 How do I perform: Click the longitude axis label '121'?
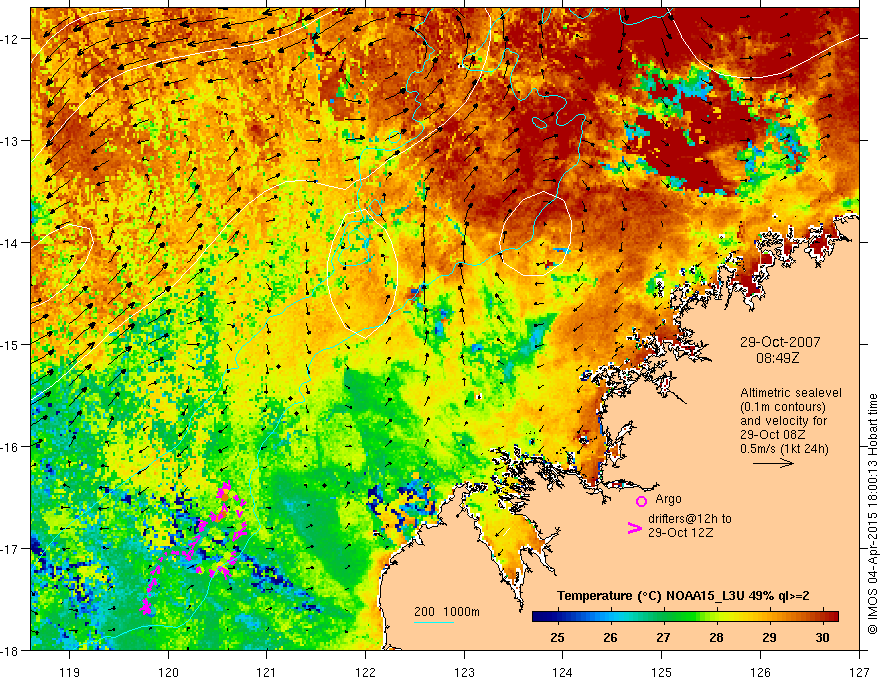[x=267, y=672]
